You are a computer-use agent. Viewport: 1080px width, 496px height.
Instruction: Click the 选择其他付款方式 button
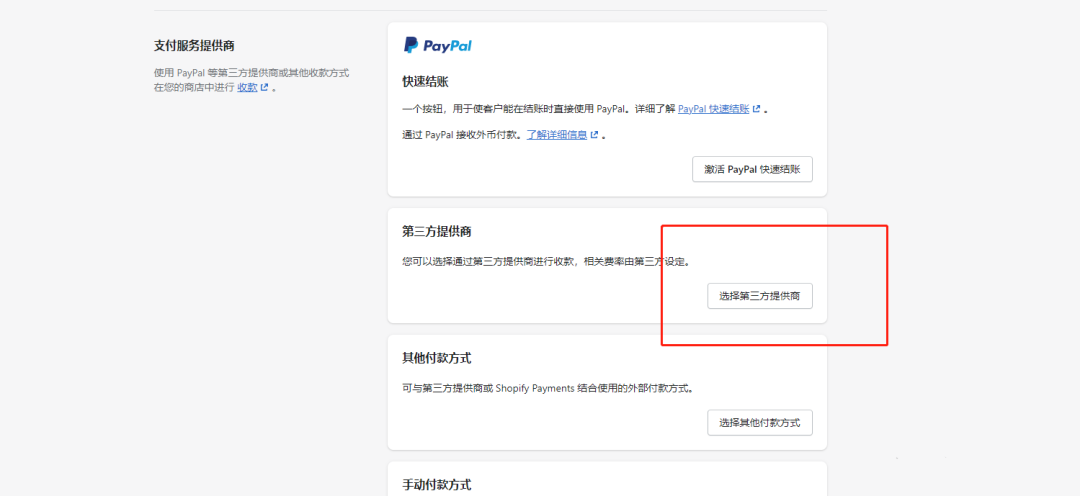point(760,423)
